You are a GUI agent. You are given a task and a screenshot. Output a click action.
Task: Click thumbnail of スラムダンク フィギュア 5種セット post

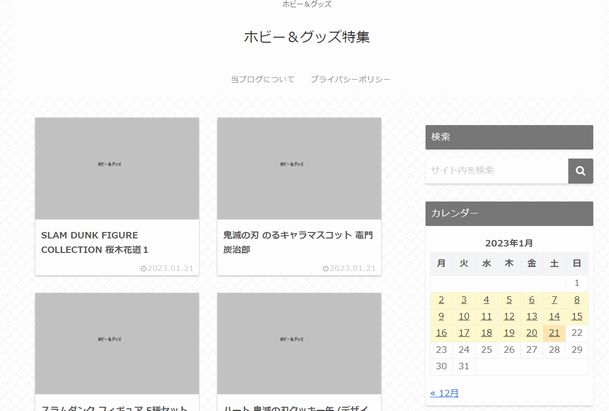point(117,343)
